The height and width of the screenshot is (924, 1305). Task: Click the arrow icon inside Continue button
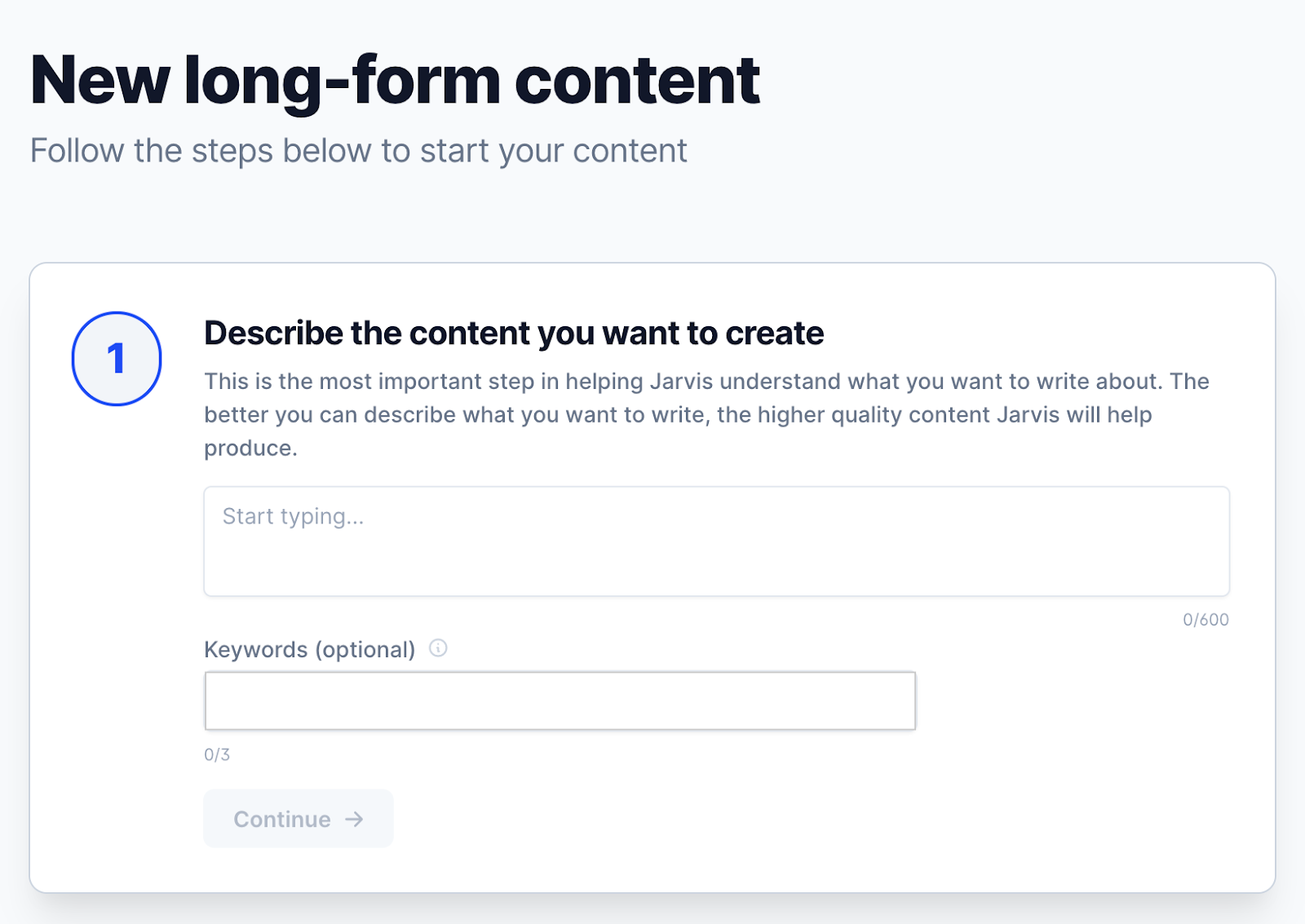354,819
